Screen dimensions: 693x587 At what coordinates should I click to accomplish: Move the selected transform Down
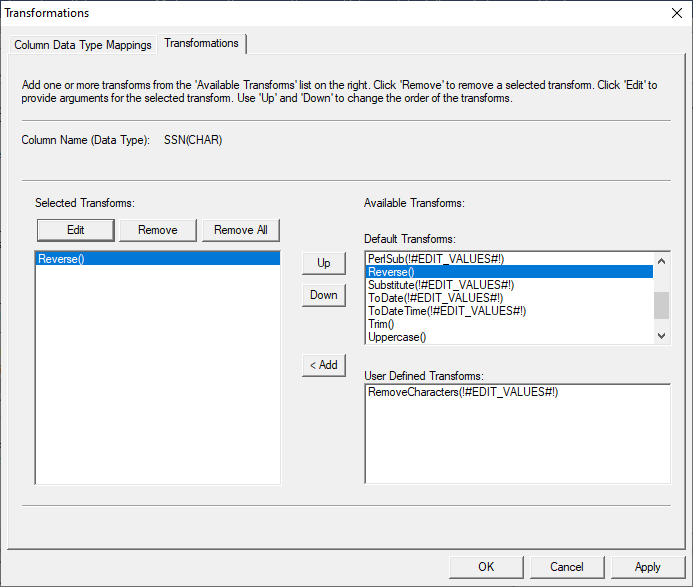point(324,295)
